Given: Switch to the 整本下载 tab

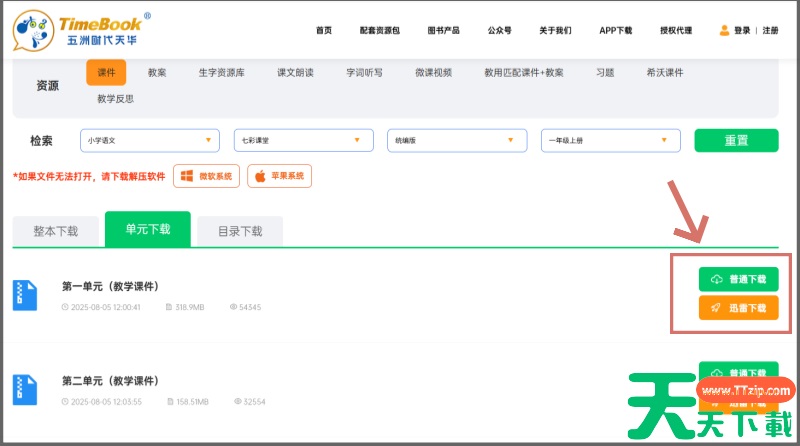Looking at the screenshot, I should 56,231.
